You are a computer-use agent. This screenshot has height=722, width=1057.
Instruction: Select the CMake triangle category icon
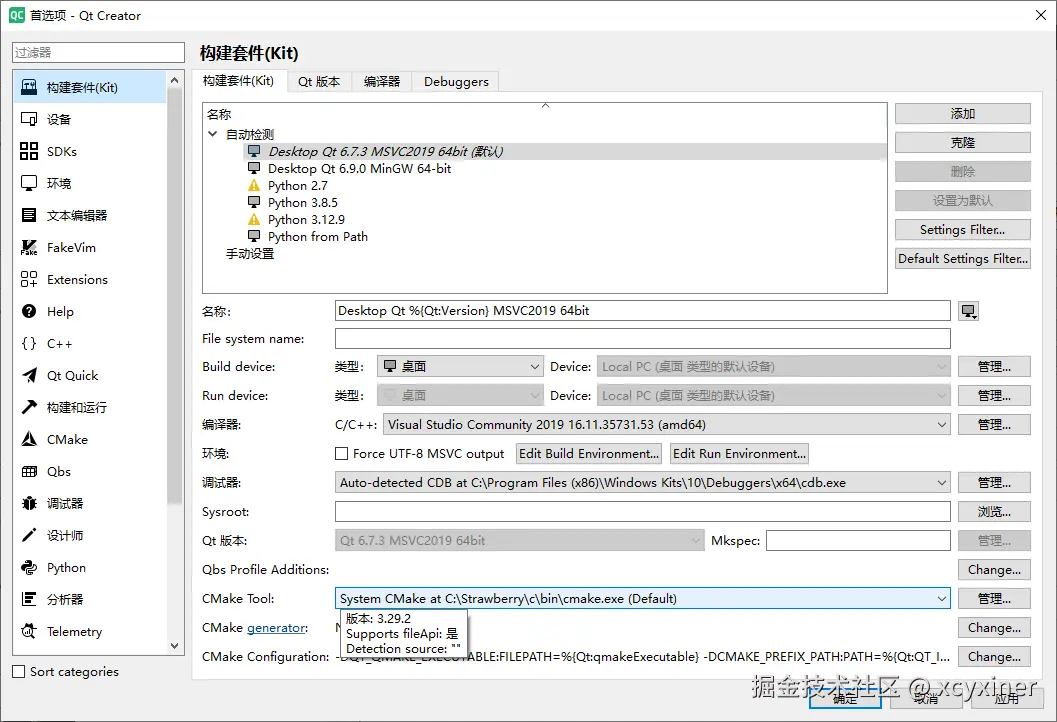(29, 440)
